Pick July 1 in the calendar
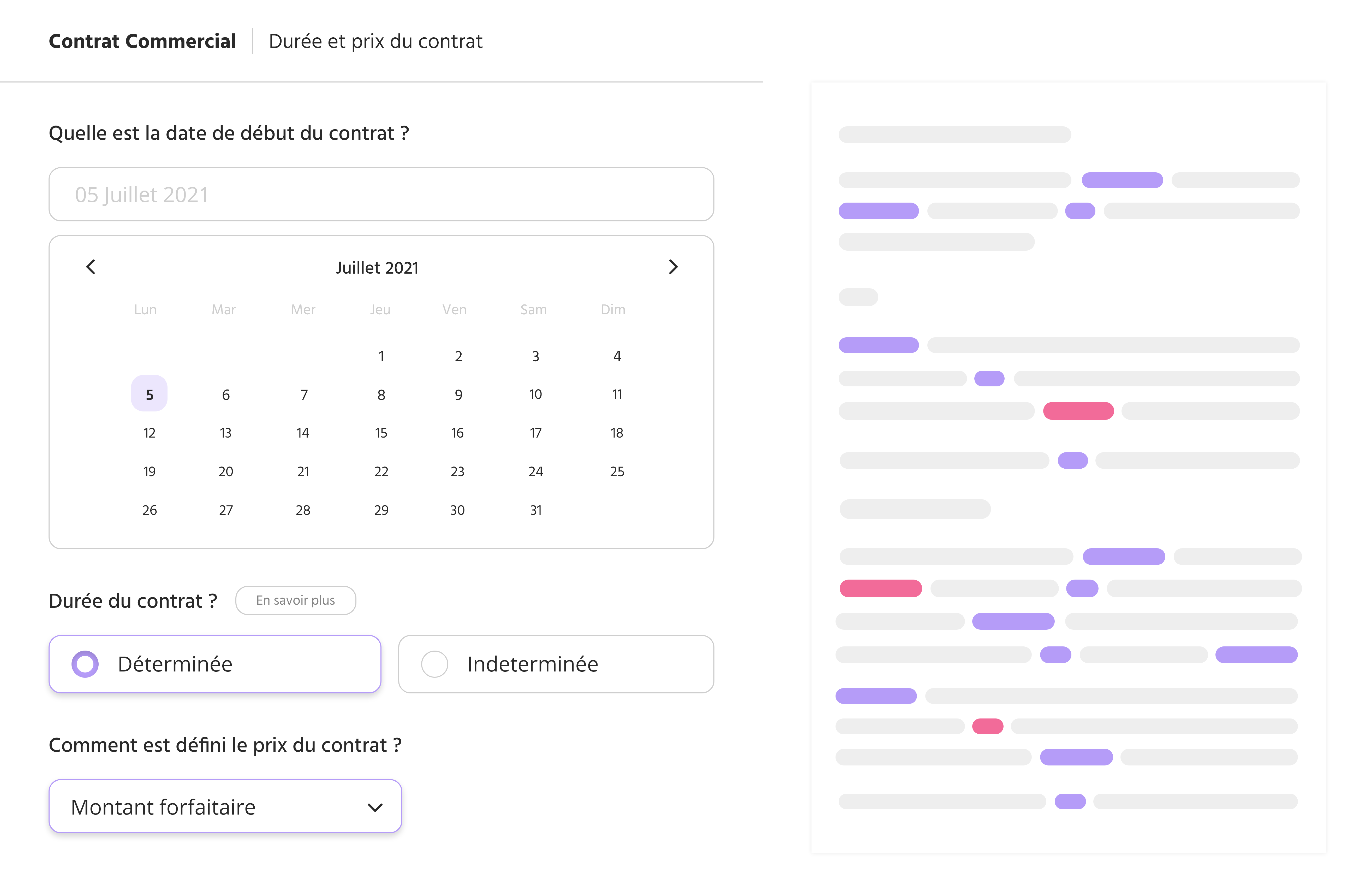 [x=381, y=357]
